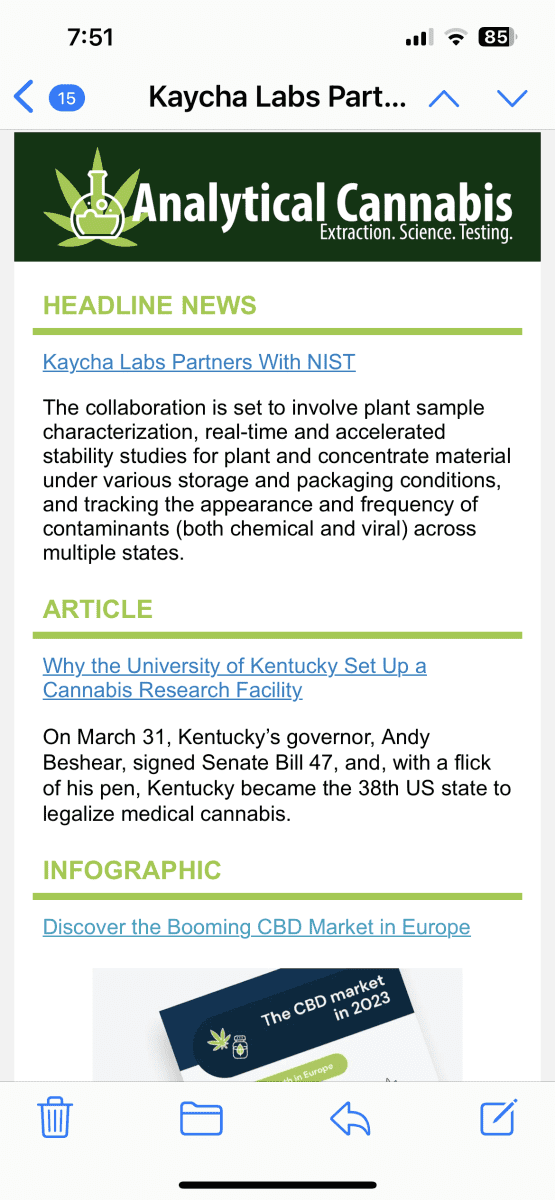Image resolution: width=555 pixels, height=1200 pixels.
Task: Tap the email subject title Kaycha Labs Part...
Action: pyautogui.click(x=278, y=98)
